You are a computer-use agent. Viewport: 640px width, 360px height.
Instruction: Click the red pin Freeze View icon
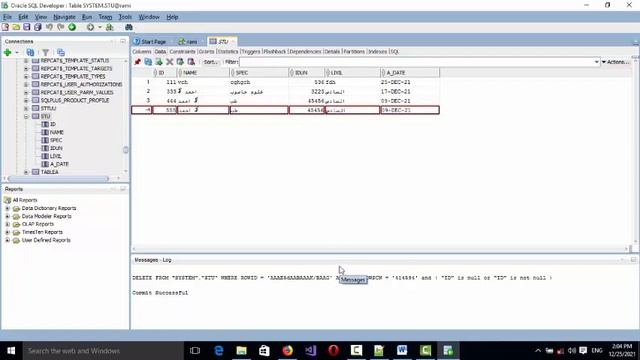[x=138, y=62]
